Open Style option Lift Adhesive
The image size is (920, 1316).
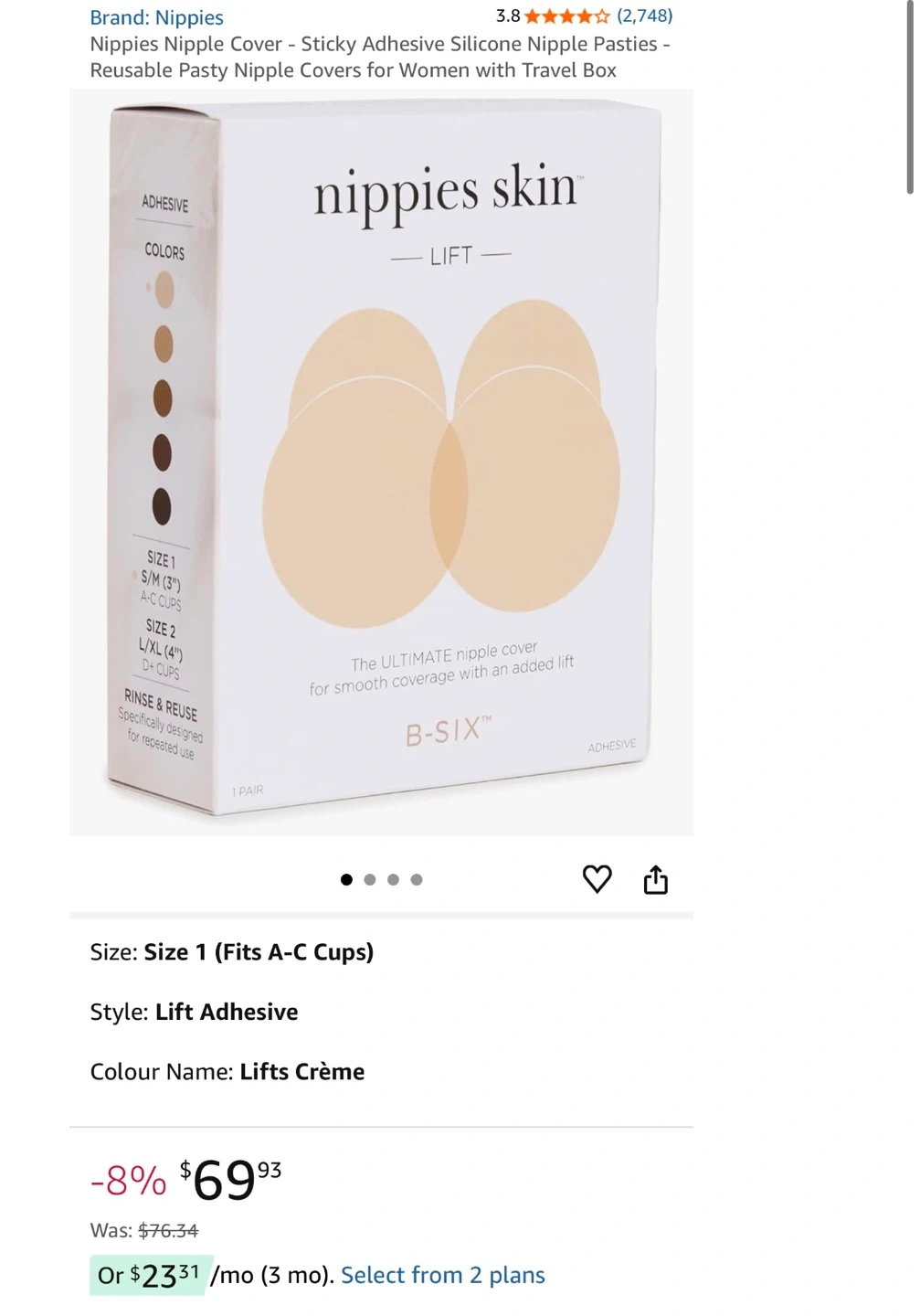[x=194, y=1012]
